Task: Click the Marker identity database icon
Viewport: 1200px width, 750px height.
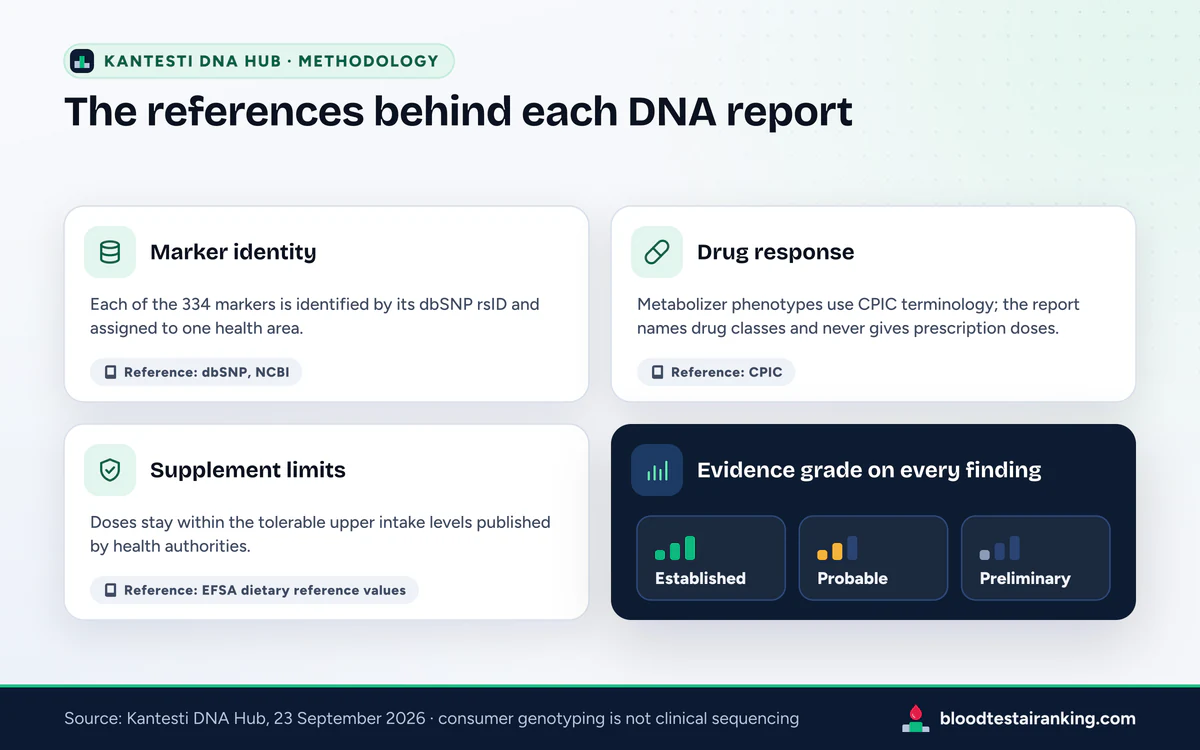Action: [x=110, y=252]
